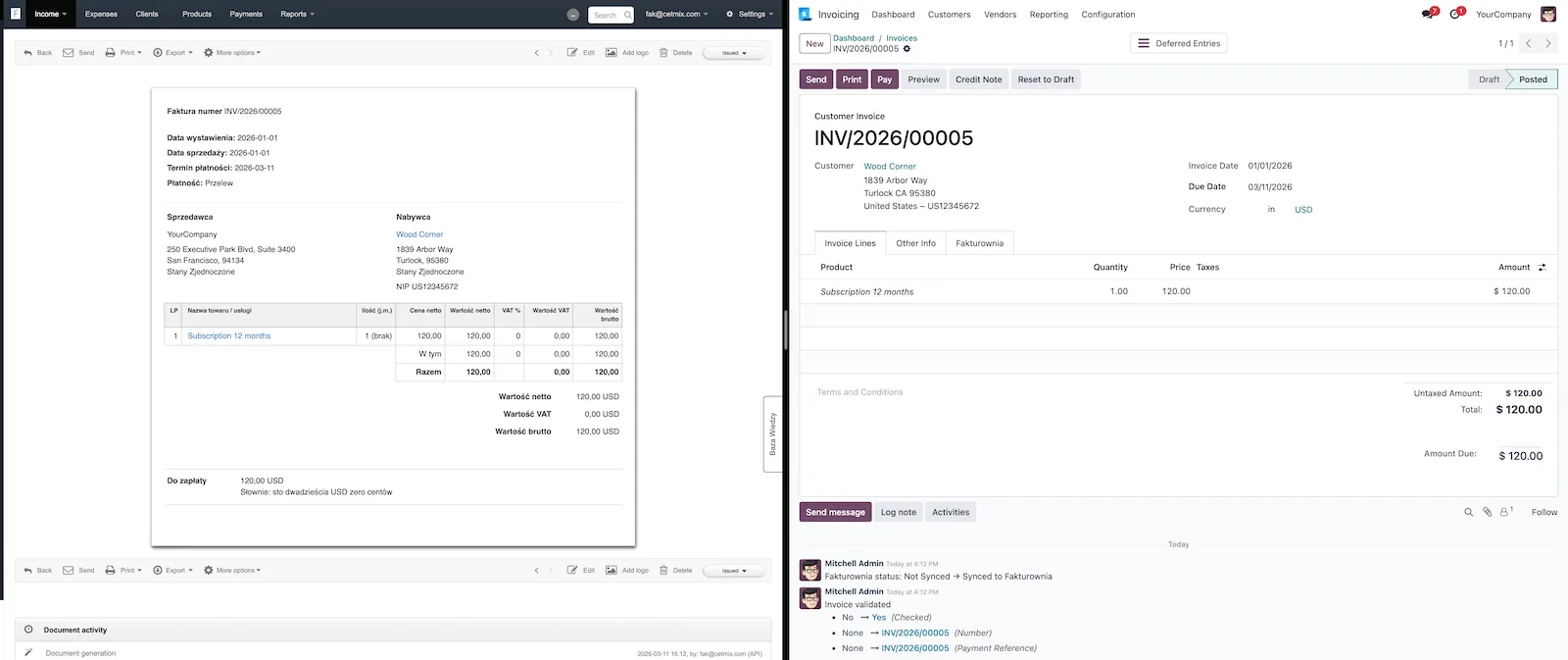This screenshot has height=660, width=1568.
Task: Click the New button in Odoo
Action: click(815, 43)
